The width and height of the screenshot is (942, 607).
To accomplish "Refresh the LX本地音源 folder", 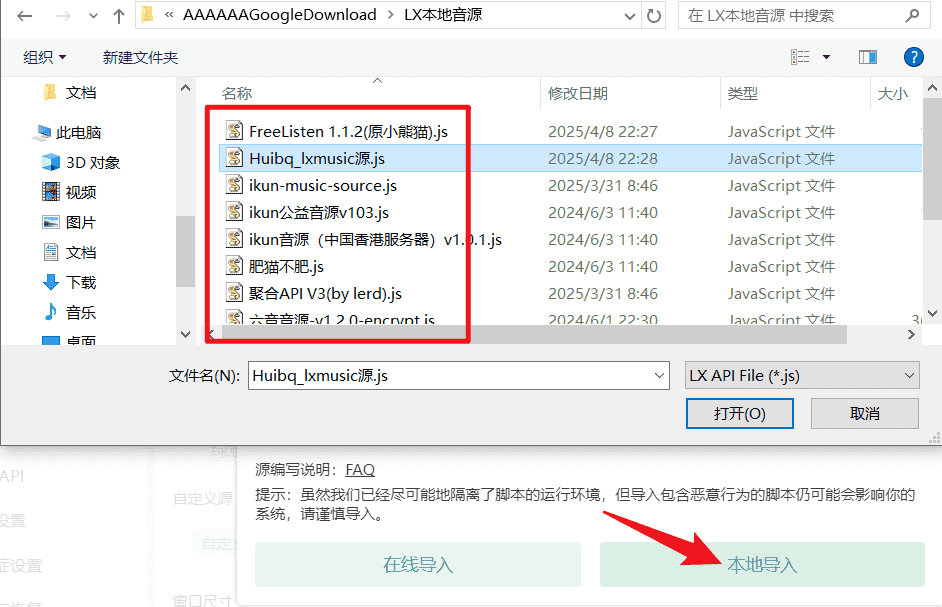I will [x=654, y=16].
